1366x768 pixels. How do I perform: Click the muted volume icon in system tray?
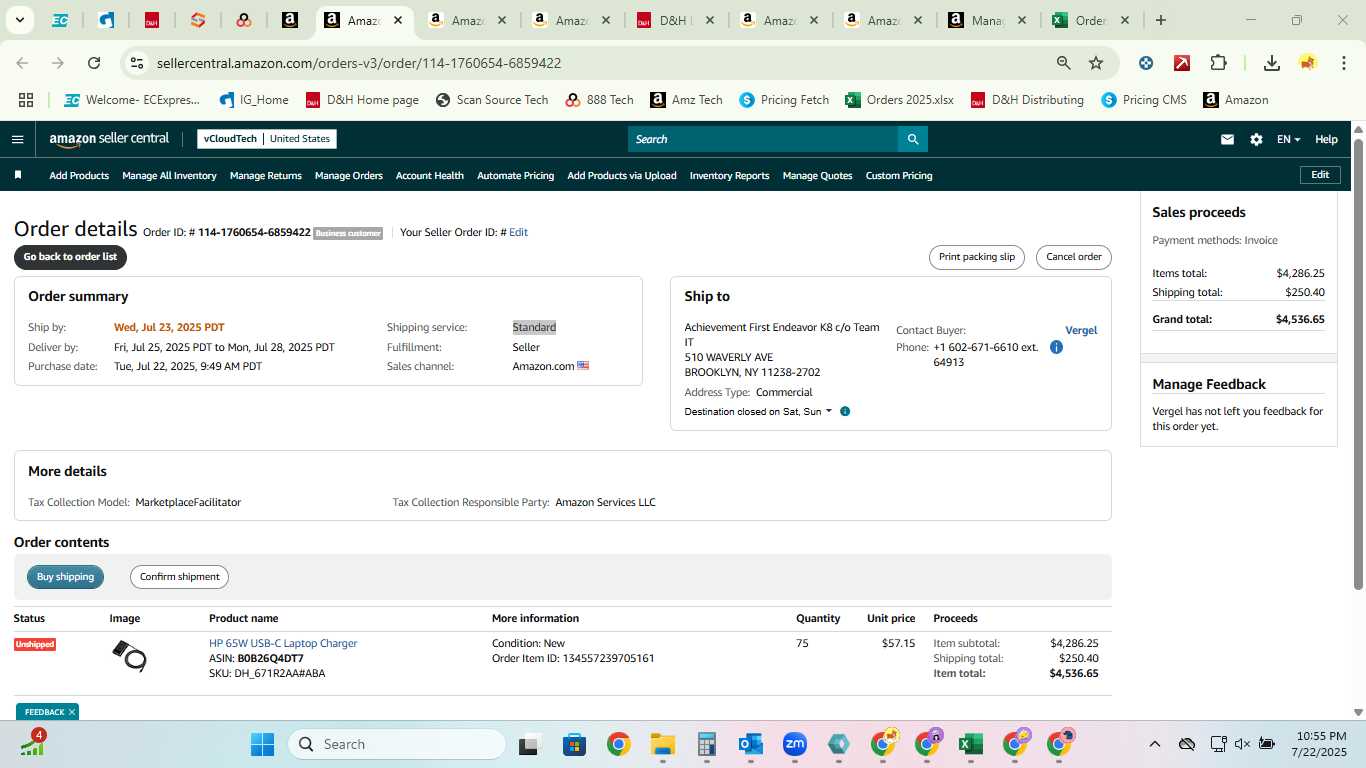(1242, 744)
